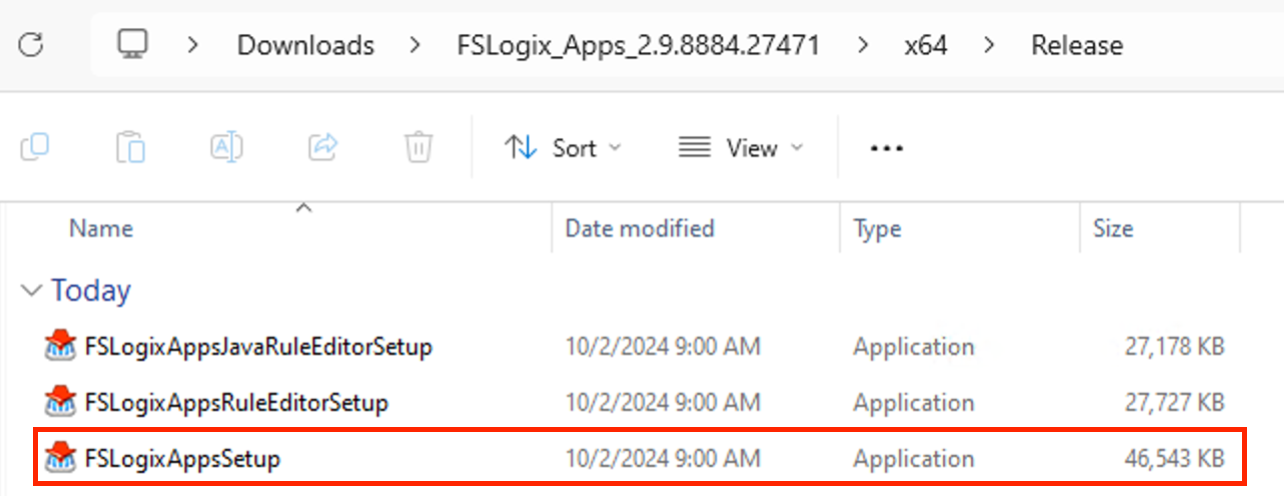Sort by the Name column header
Viewport: 1284px width, 496px height.
101,229
